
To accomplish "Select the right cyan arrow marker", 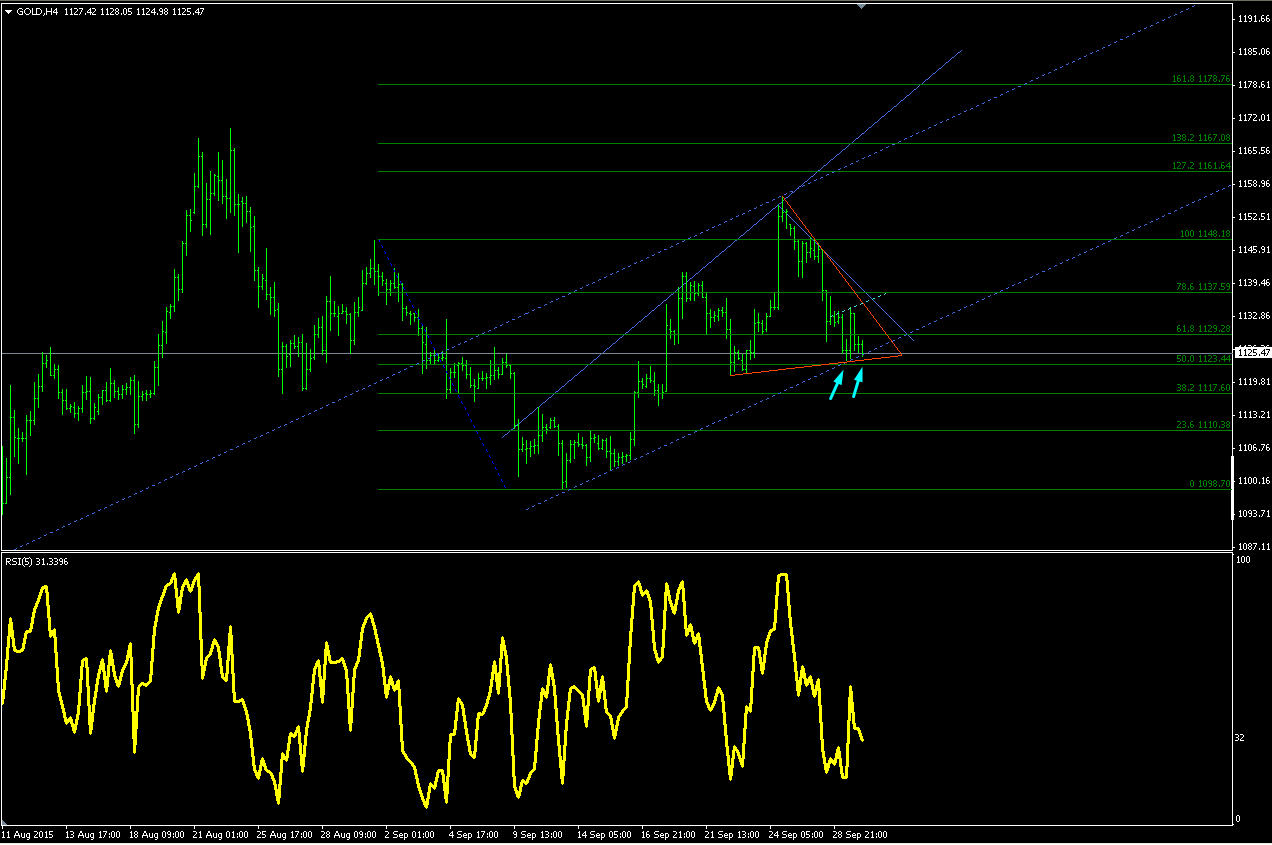I will [x=858, y=382].
